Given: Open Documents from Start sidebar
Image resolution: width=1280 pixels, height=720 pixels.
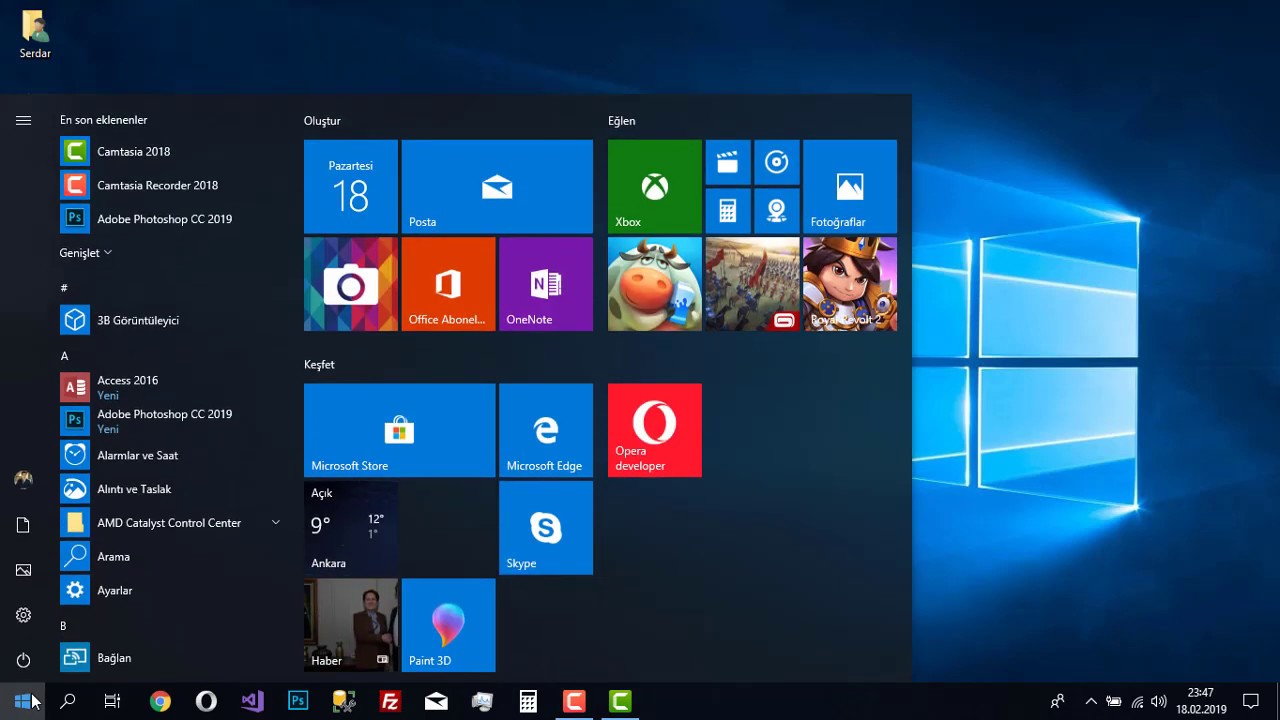Looking at the screenshot, I should pos(23,525).
